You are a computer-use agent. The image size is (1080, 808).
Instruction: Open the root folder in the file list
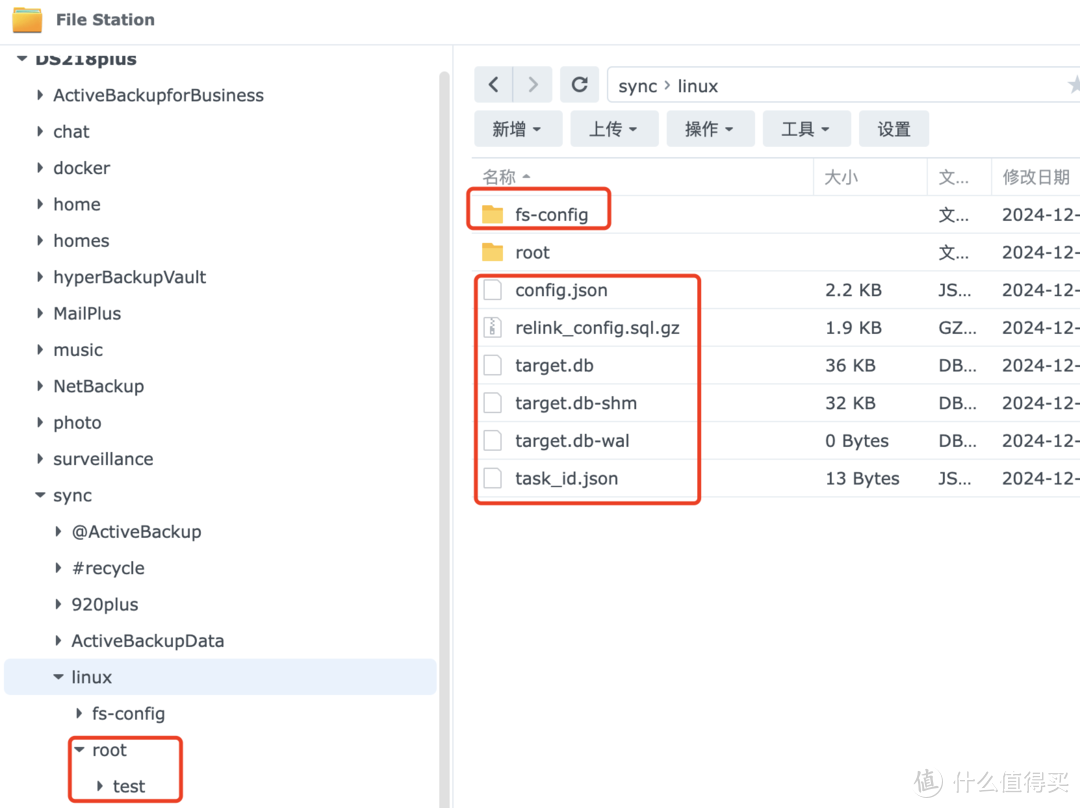point(533,252)
